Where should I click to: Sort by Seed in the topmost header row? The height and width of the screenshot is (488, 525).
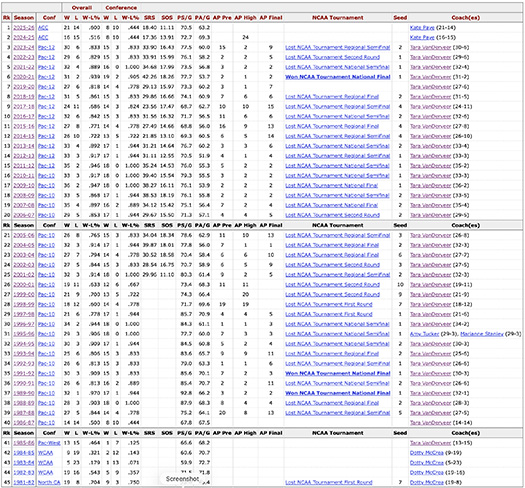click(x=400, y=17)
